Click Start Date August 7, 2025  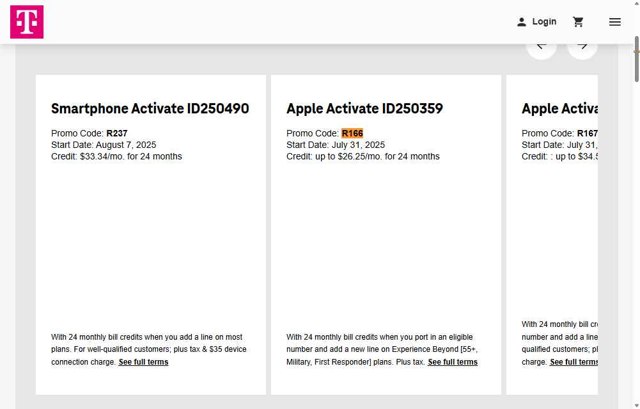coord(104,145)
